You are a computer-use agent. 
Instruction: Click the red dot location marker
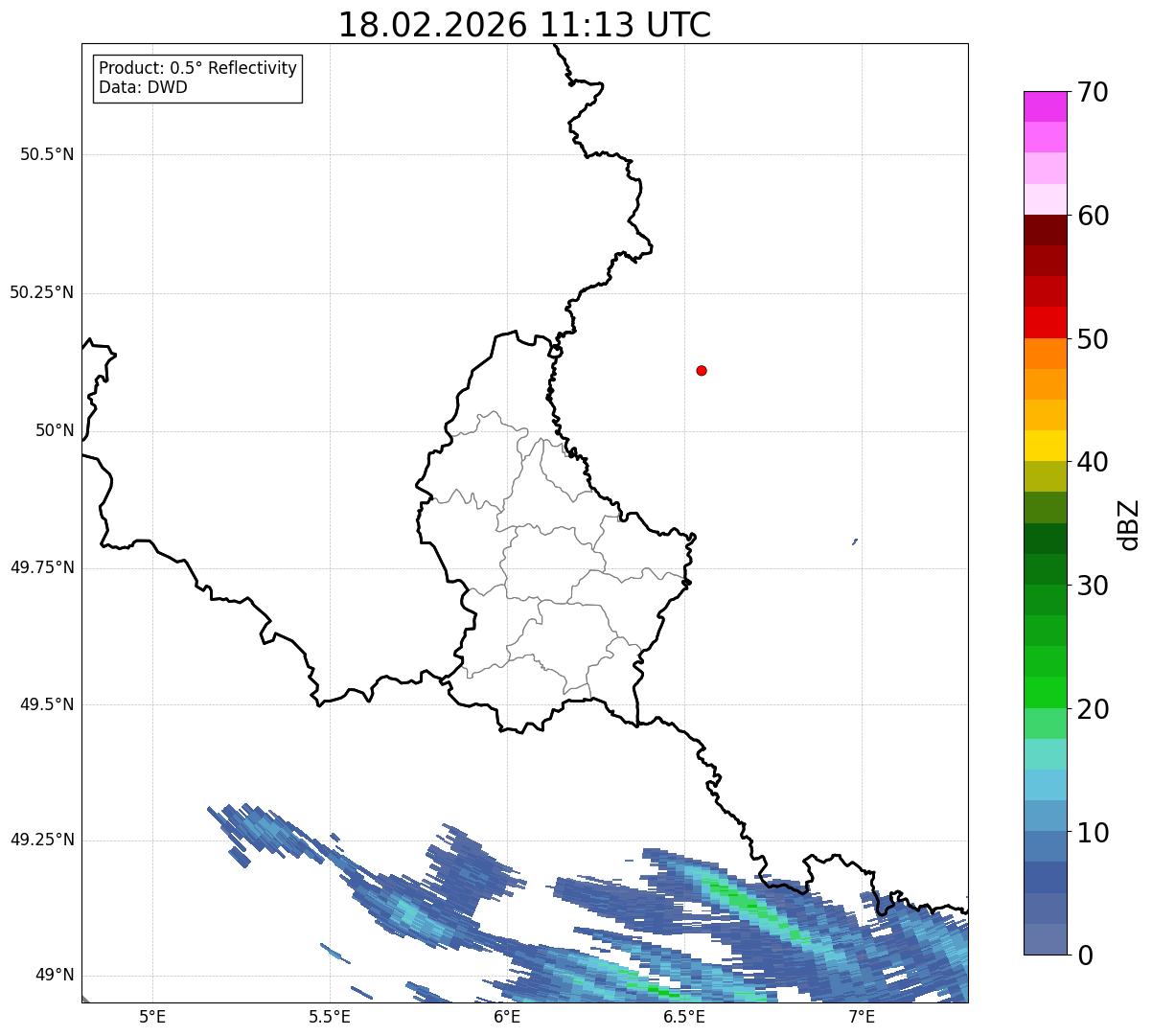tap(702, 370)
